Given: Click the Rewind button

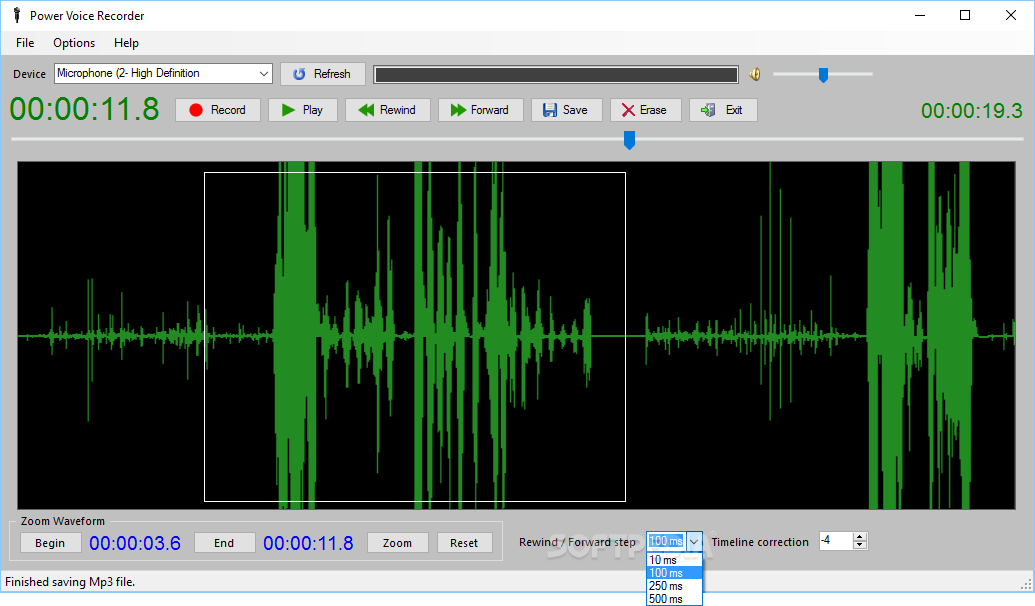Looking at the screenshot, I should (387, 110).
